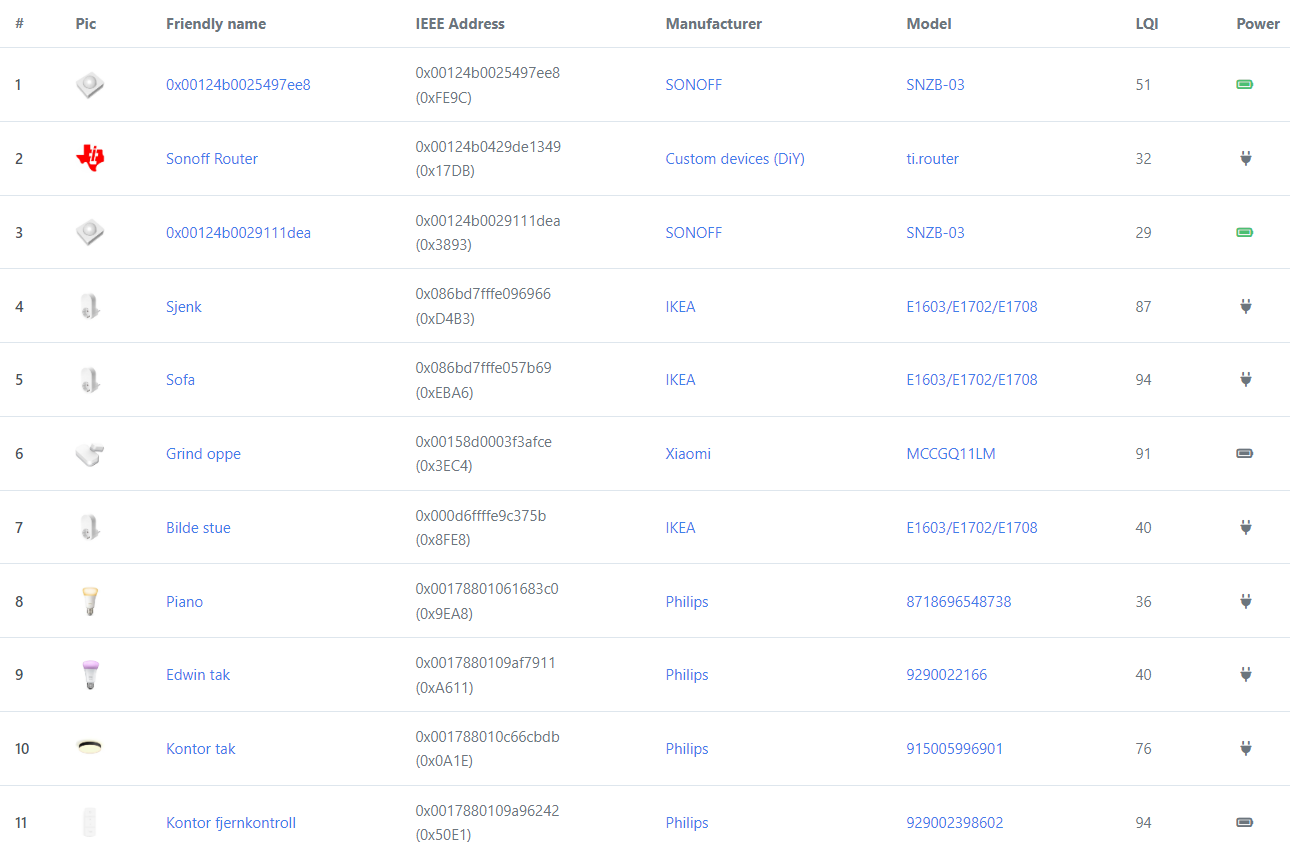
Task: Click the battery icon for Grind oppe
Action: pyautogui.click(x=1244, y=453)
